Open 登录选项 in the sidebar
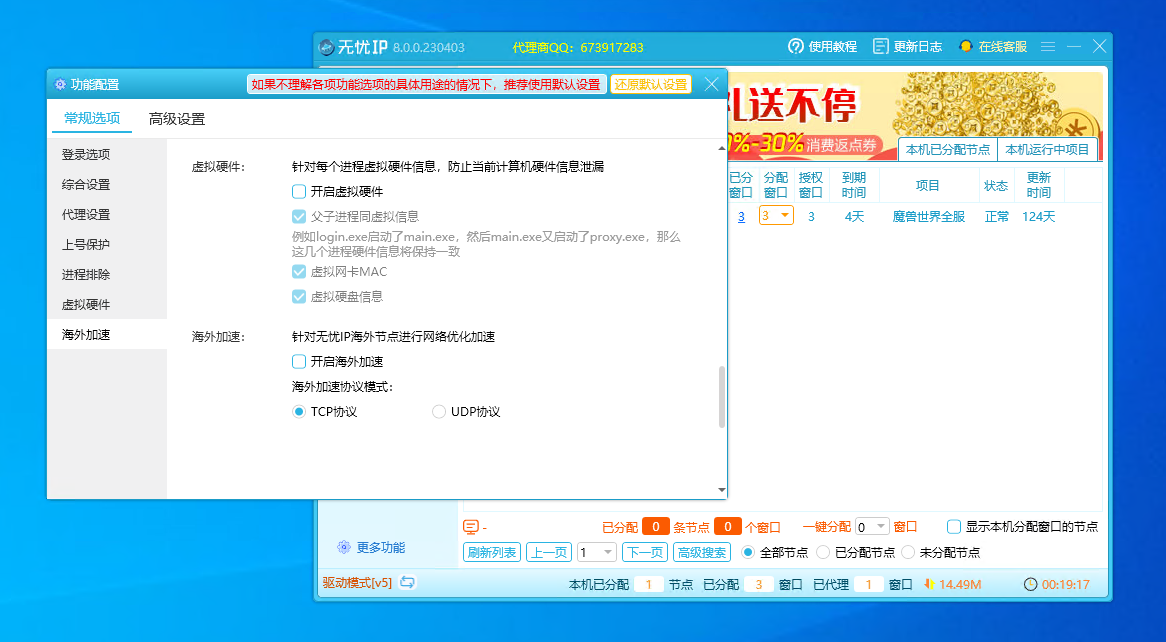This screenshot has height=642, width=1166. coord(107,154)
